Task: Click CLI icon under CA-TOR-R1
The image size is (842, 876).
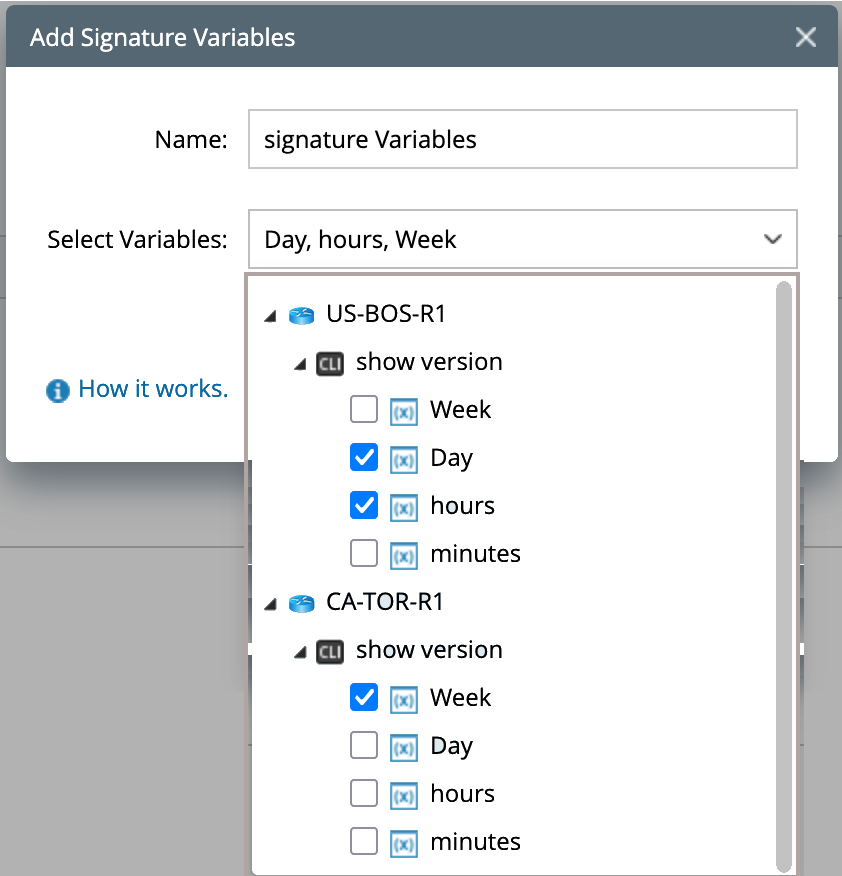Action: coord(329,651)
